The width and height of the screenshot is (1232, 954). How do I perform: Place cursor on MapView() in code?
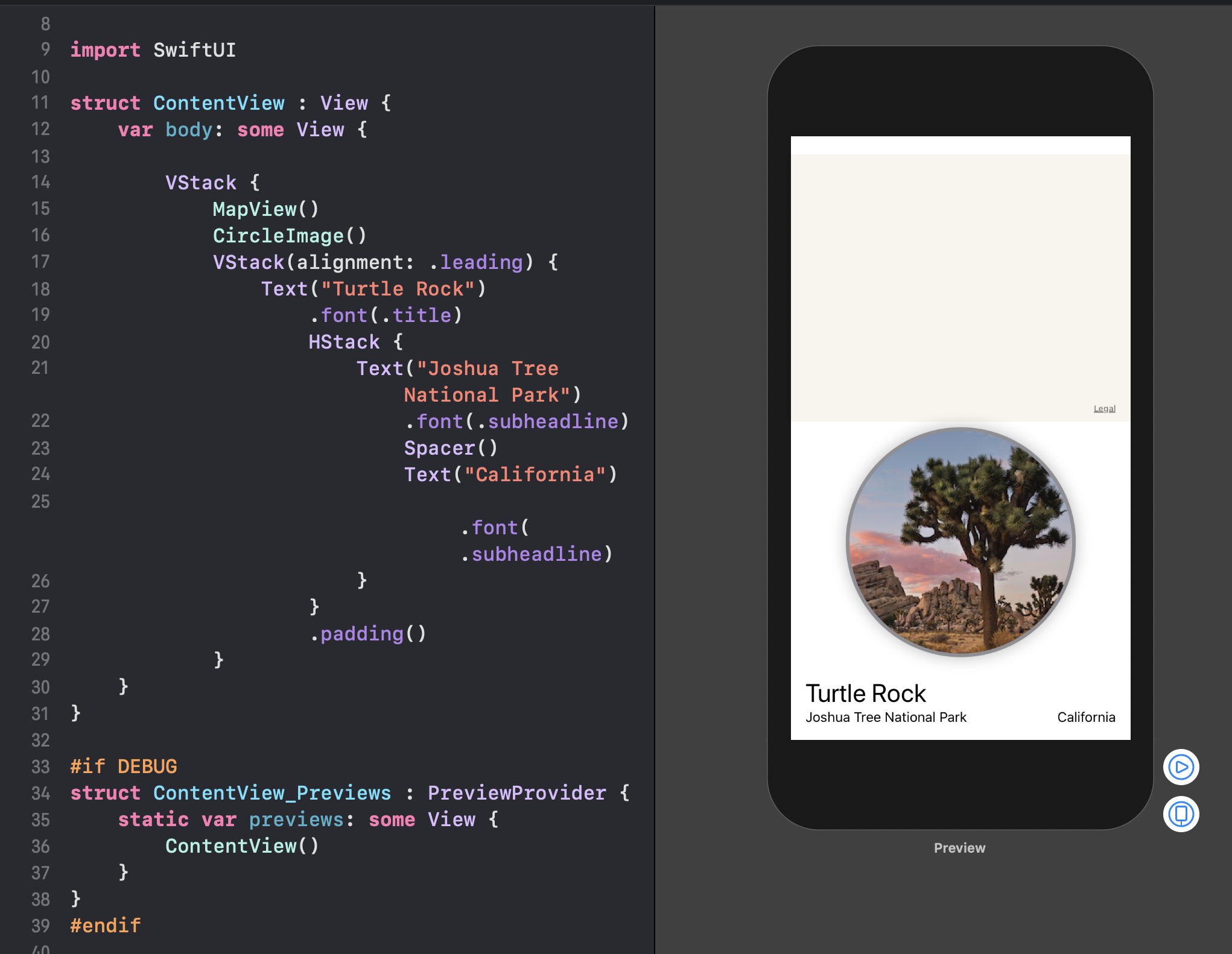click(265, 209)
